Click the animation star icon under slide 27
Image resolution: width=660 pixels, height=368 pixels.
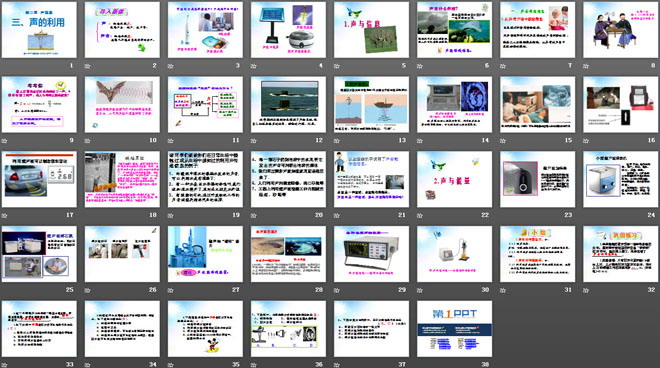(170, 290)
